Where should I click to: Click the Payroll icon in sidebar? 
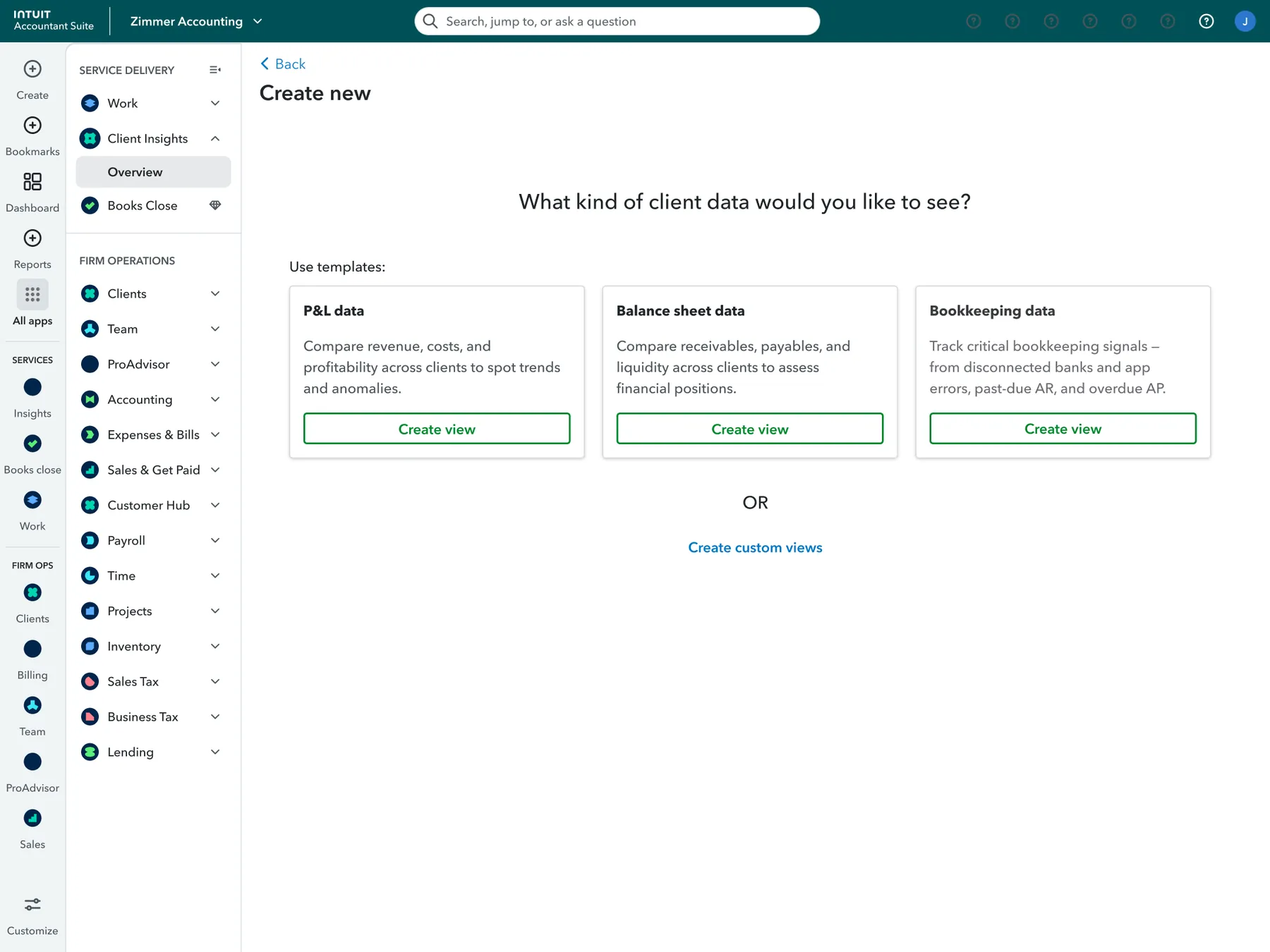(90, 540)
